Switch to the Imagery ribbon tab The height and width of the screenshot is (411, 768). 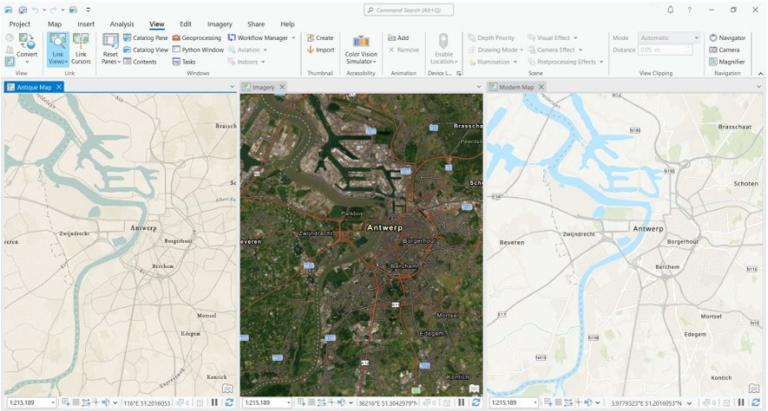coord(219,24)
